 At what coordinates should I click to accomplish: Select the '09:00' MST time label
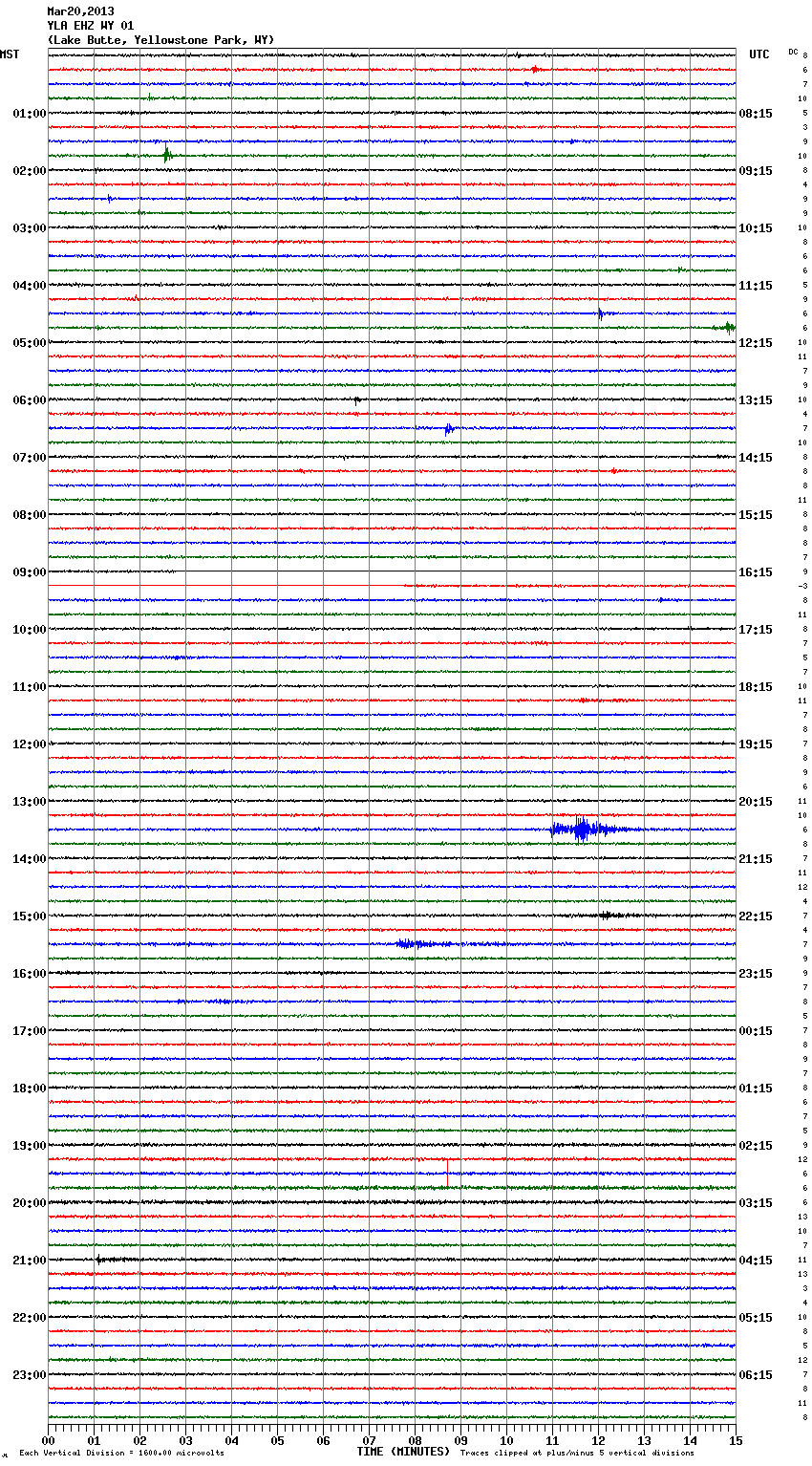click(30, 572)
